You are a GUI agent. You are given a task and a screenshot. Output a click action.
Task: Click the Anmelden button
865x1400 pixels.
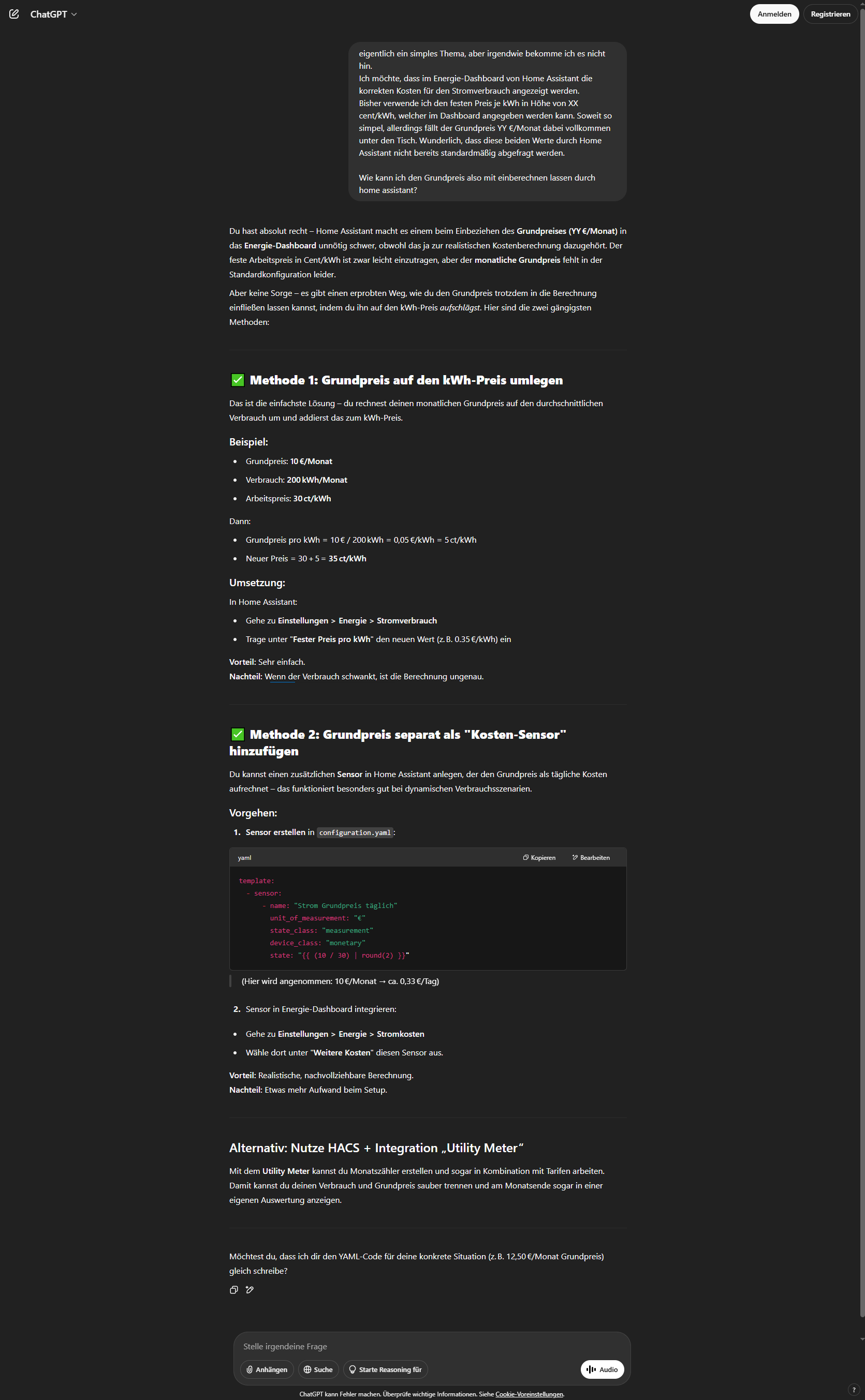(x=774, y=14)
